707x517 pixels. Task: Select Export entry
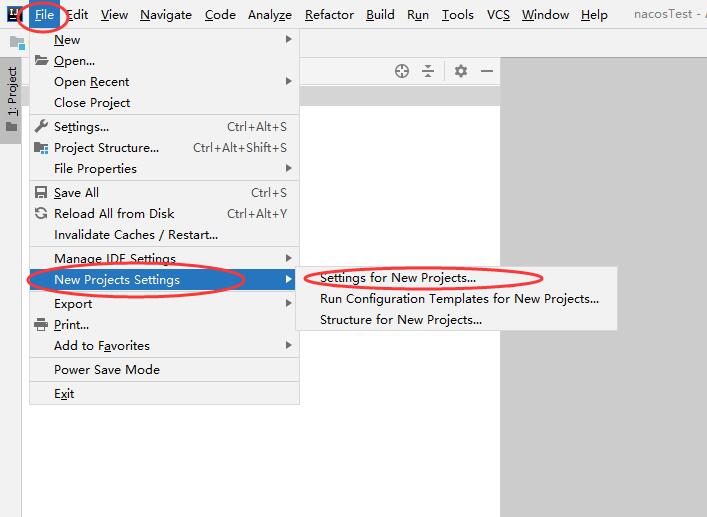point(164,304)
